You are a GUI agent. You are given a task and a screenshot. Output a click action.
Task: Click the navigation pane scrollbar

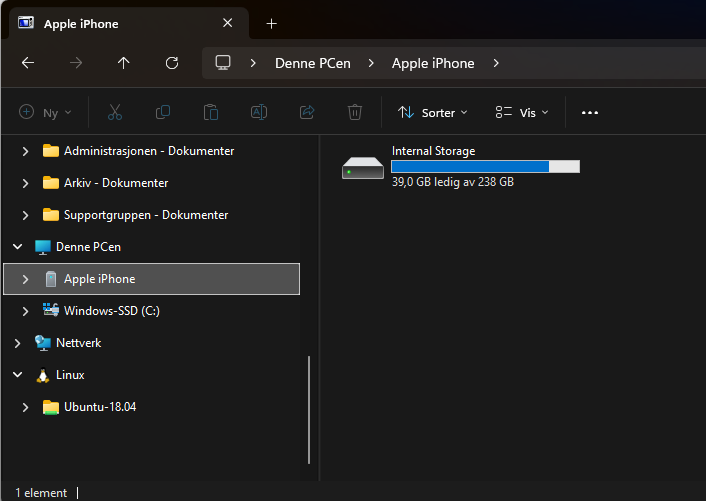pos(309,410)
